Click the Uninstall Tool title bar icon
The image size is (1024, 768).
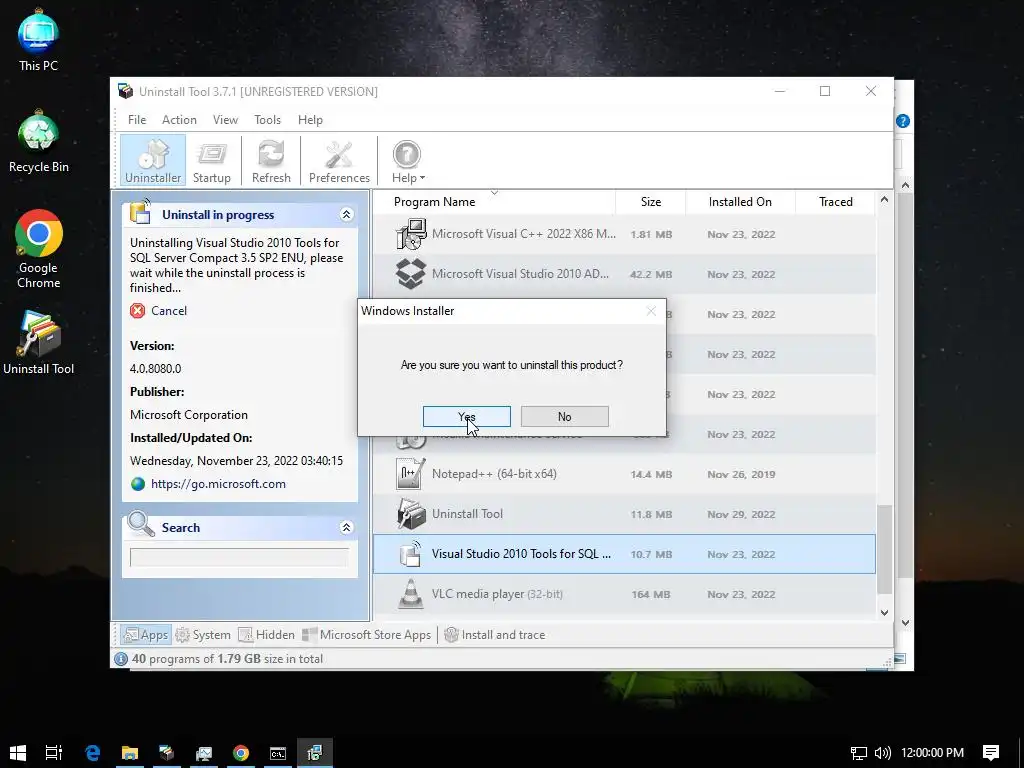coord(125,91)
